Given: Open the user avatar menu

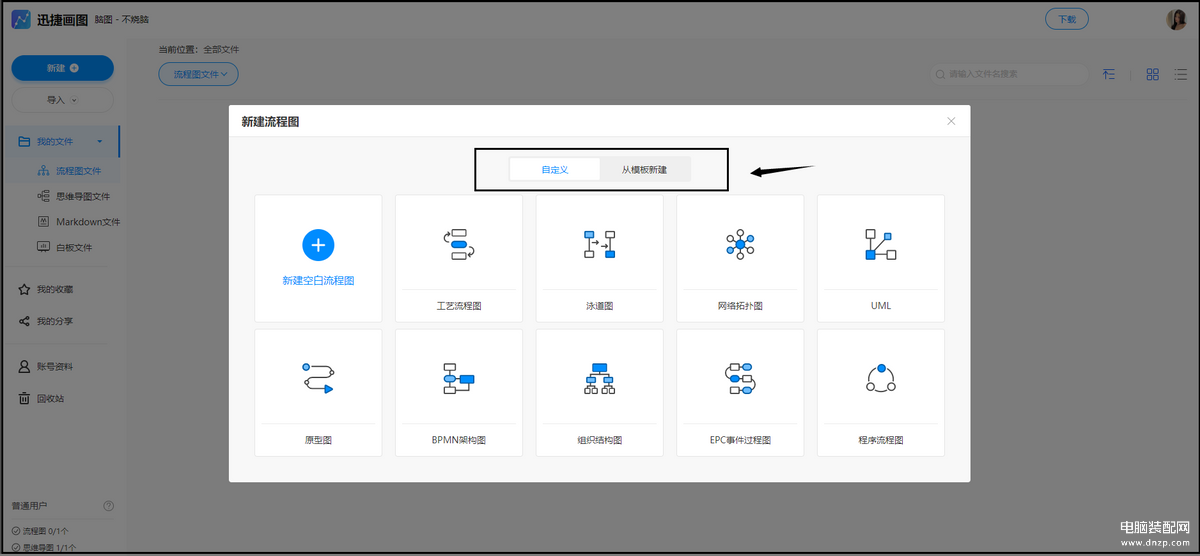Looking at the screenshot, I should pos(1176,19).
